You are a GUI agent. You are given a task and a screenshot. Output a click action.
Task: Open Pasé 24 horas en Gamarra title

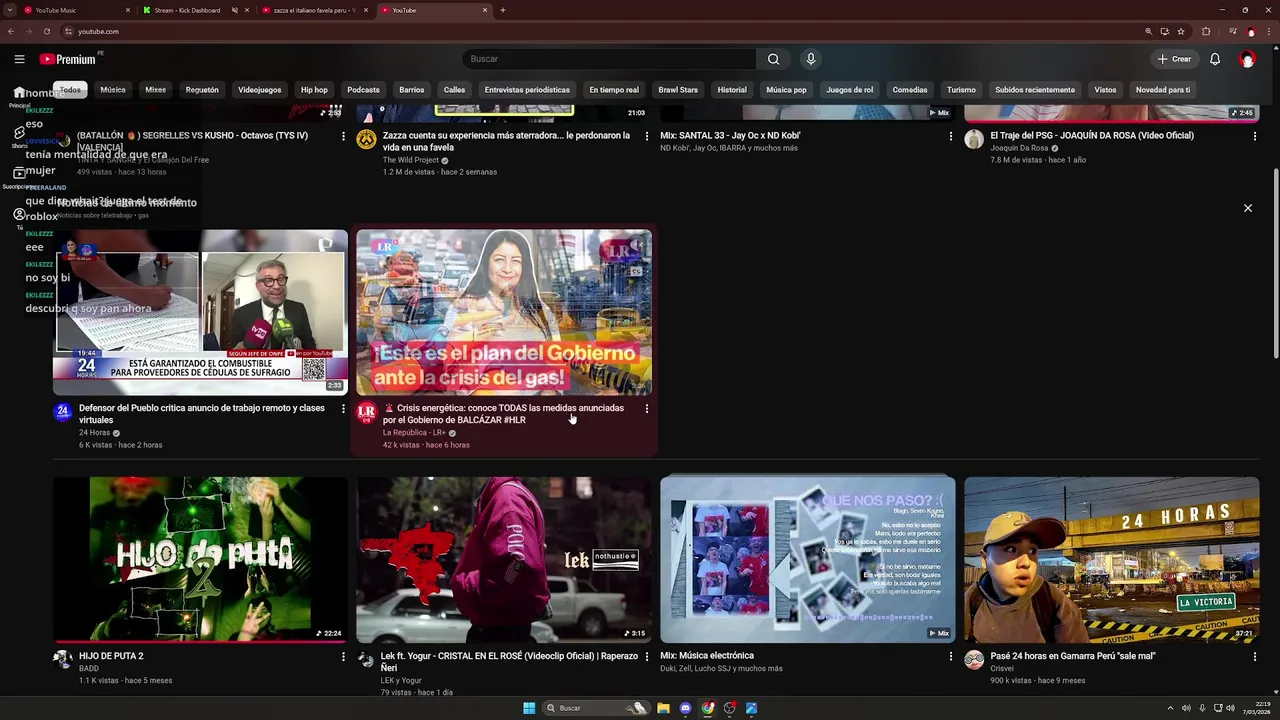1073,656
